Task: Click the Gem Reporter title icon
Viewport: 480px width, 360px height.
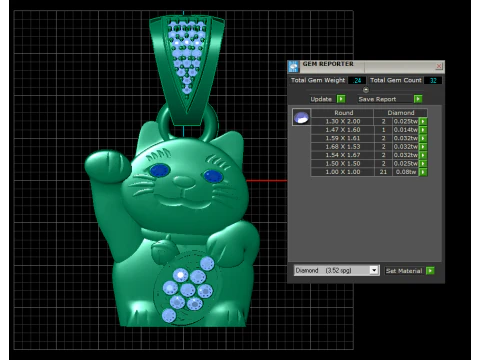Action: (294, 67)
